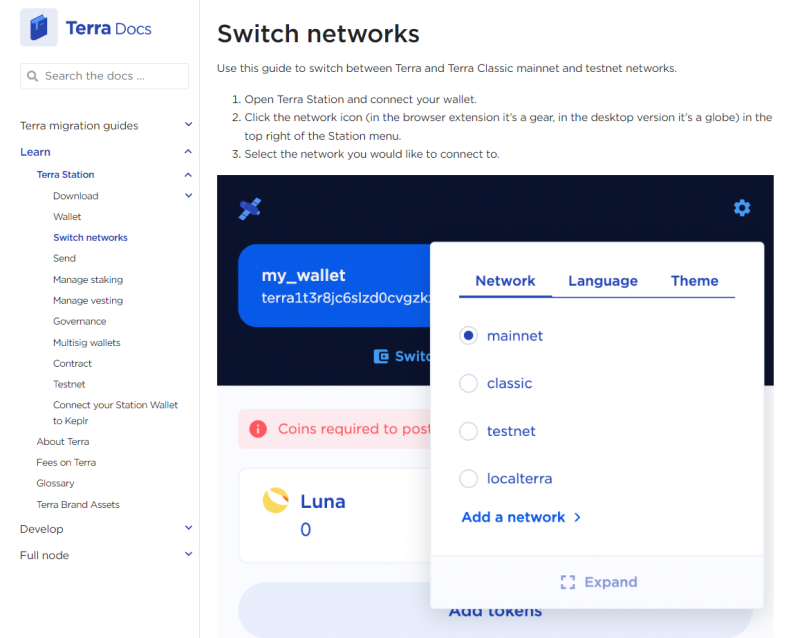Viewport: 800px width, 638px height.
Task: Collapse the Learn section chevron
Action: (188, 152)
